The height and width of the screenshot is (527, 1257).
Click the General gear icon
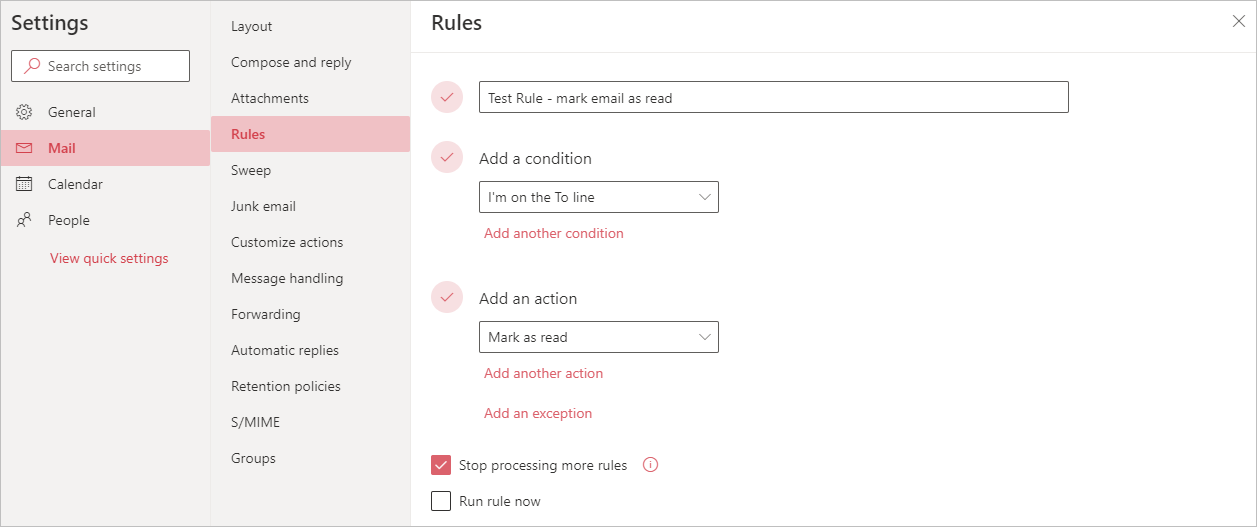point(25,112)
